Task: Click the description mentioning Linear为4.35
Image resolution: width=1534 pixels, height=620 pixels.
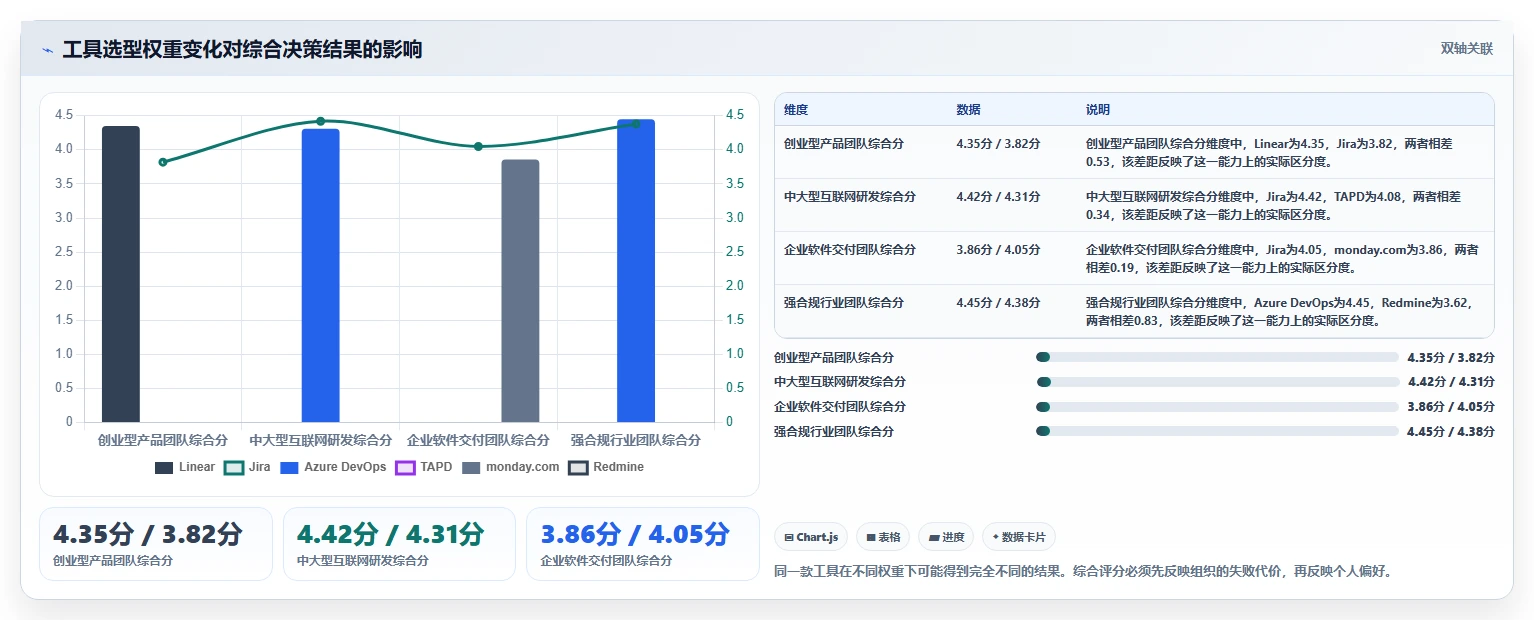Action: pos(1270,152)
